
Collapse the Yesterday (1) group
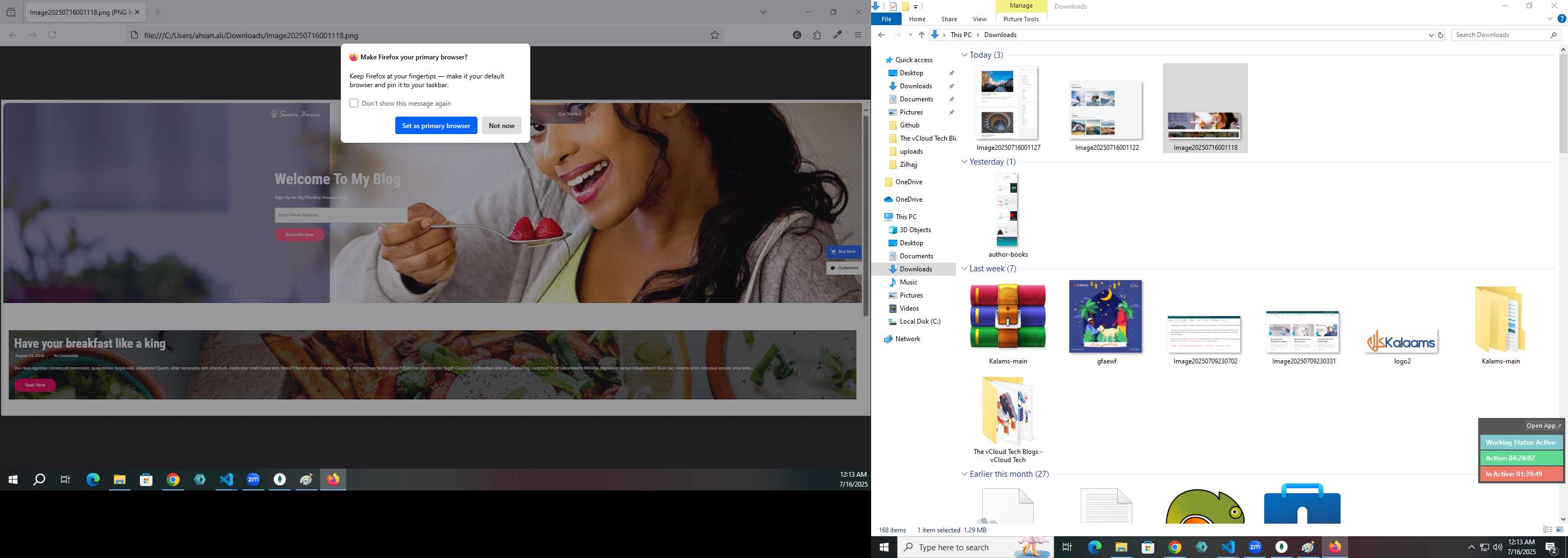[964, 162]
